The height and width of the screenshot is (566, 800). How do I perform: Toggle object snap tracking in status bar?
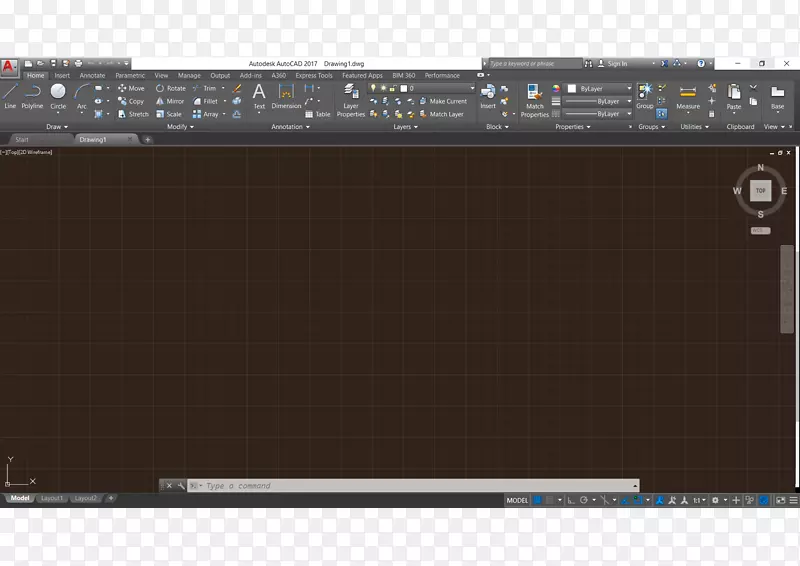(x=624, y=500)
